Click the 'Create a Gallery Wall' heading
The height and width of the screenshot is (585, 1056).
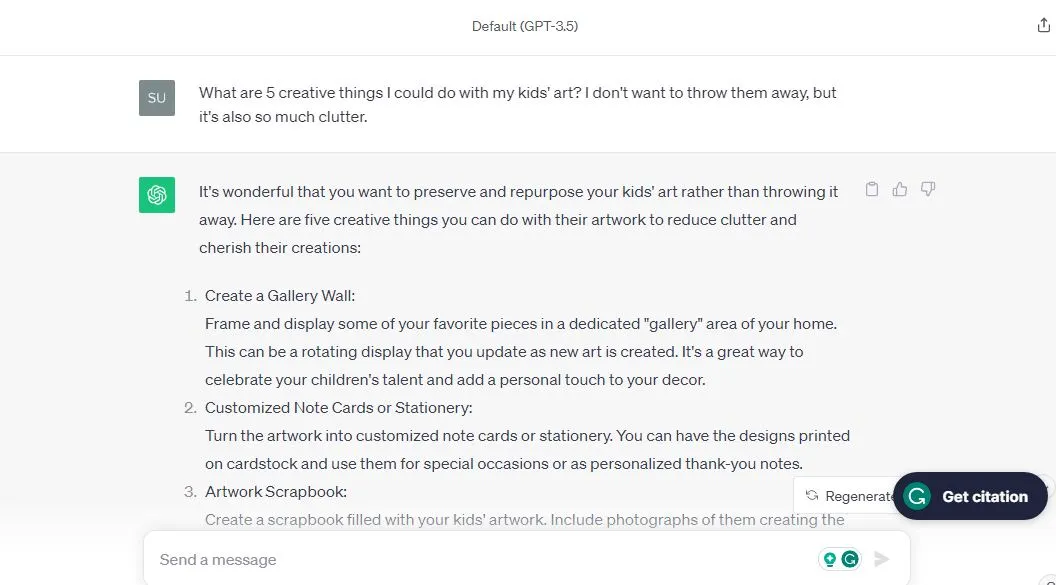pos(279,296)
